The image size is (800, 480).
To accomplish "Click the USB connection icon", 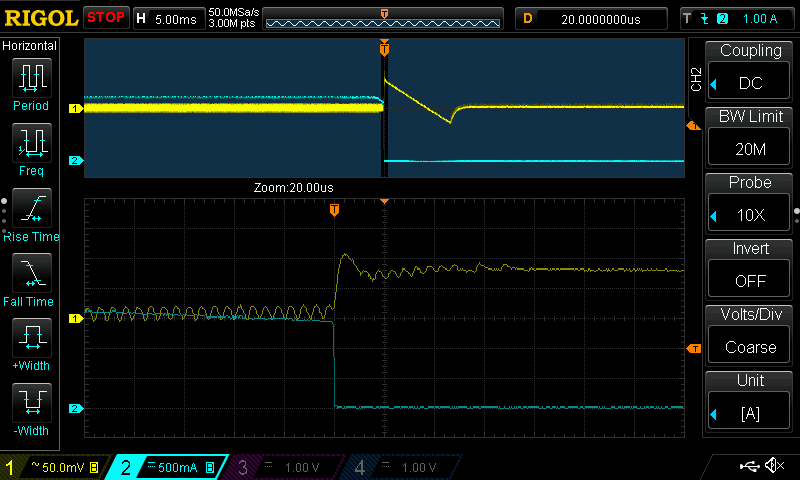I will (x=747, y=466).
